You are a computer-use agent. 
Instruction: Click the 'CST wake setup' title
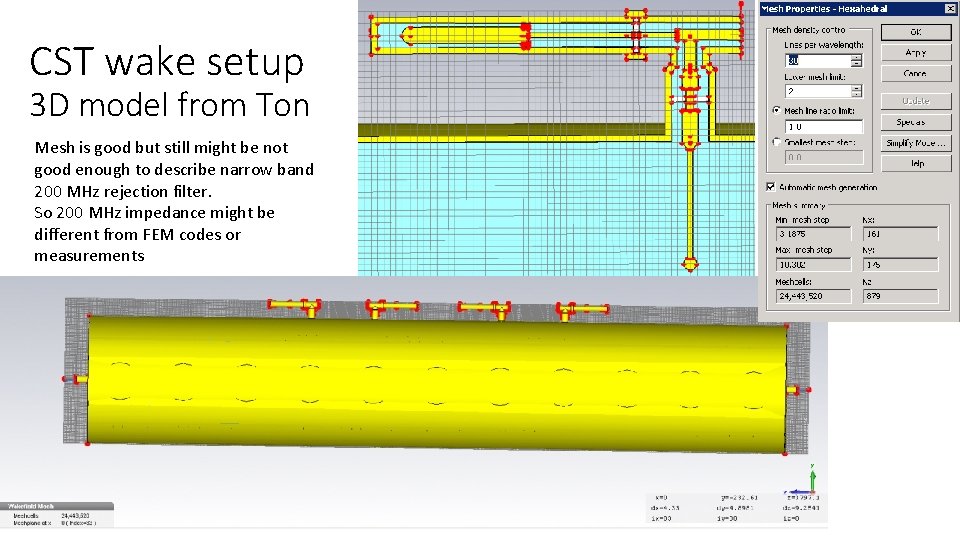tap(167, 62)
